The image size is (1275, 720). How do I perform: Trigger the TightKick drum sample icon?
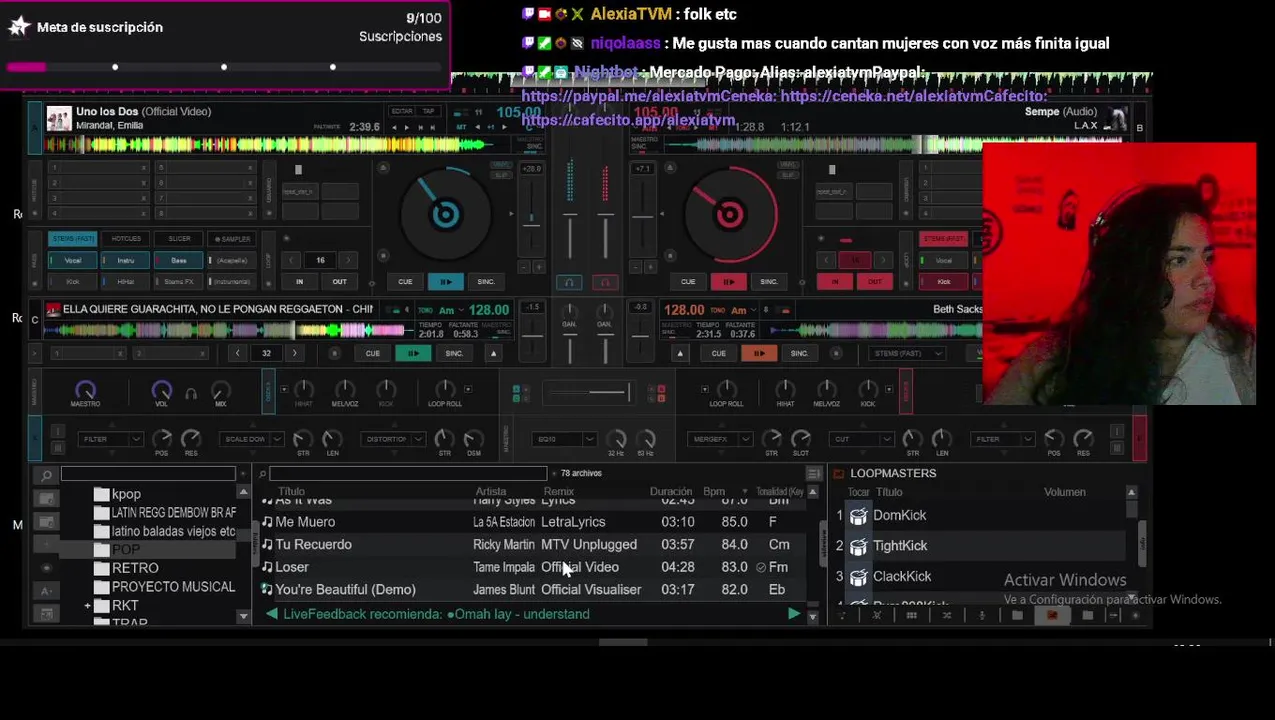pyautogui.click(x=858, y=546)
